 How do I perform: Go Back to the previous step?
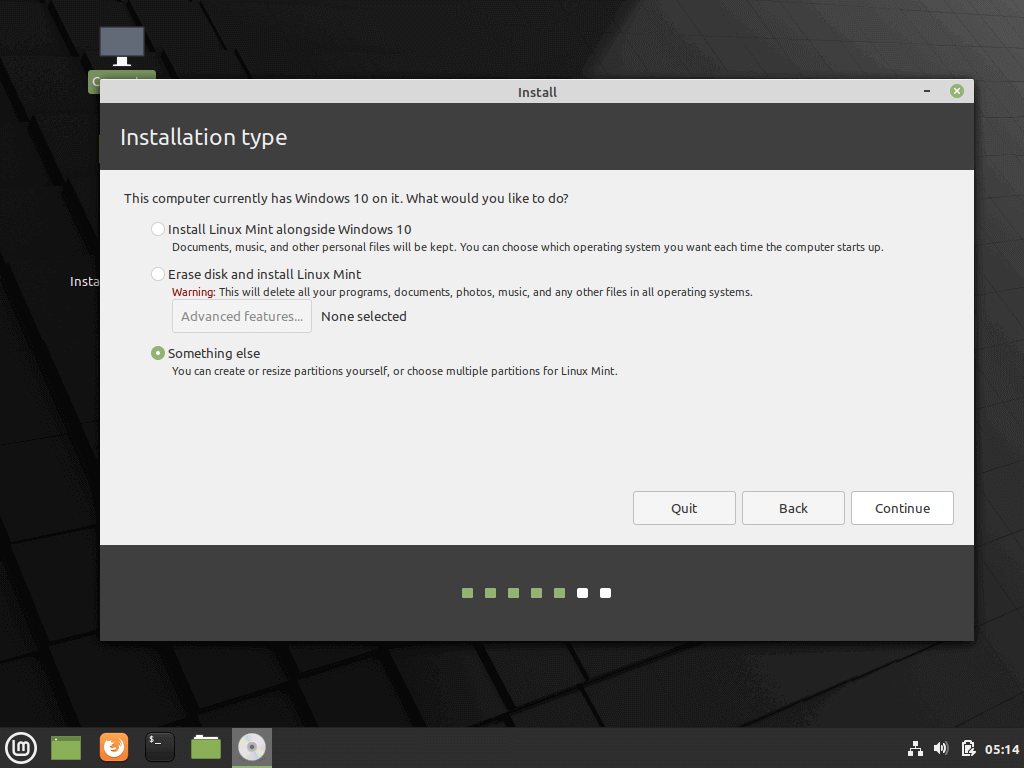[793, 508]
